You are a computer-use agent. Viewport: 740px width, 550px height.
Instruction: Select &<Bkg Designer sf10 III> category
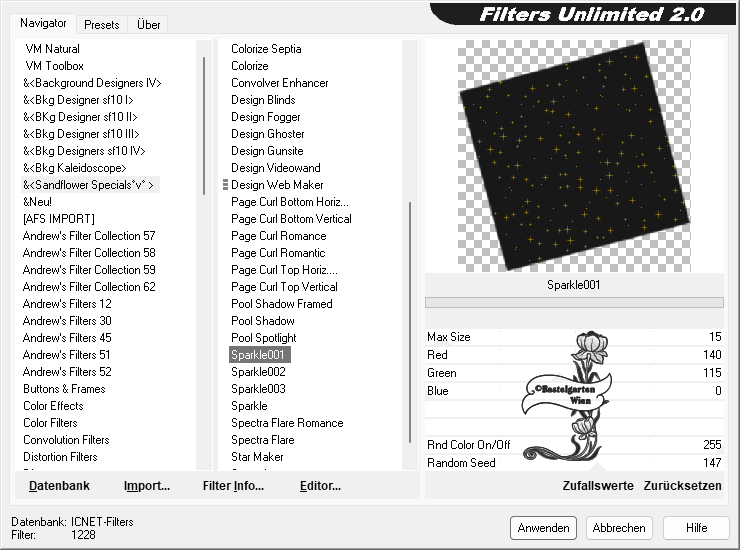[x=81, y=134]
